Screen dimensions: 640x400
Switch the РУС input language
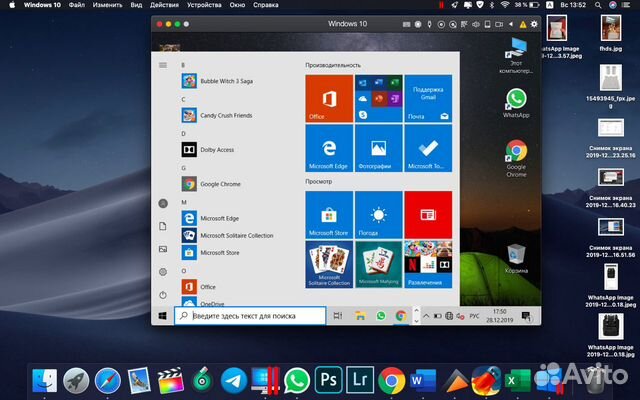point(474,316)
